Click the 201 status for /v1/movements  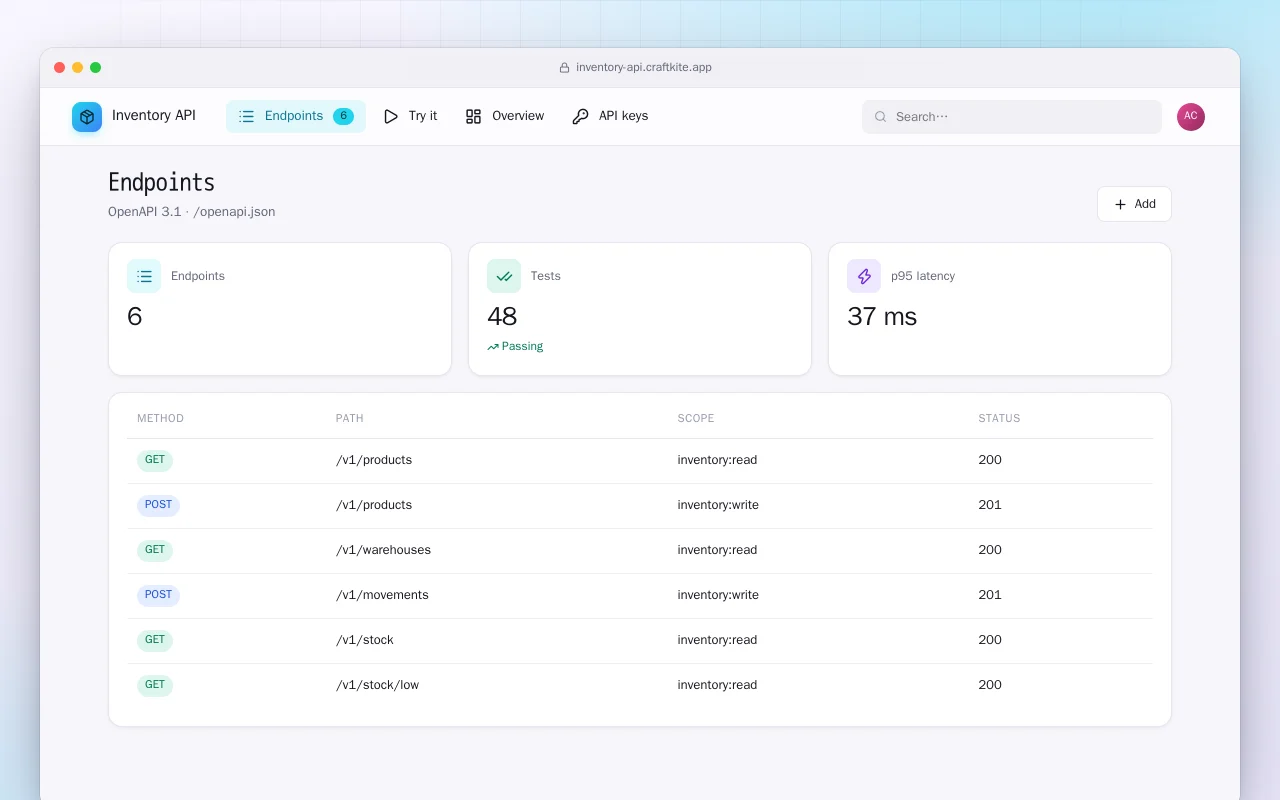click(990, 595)
